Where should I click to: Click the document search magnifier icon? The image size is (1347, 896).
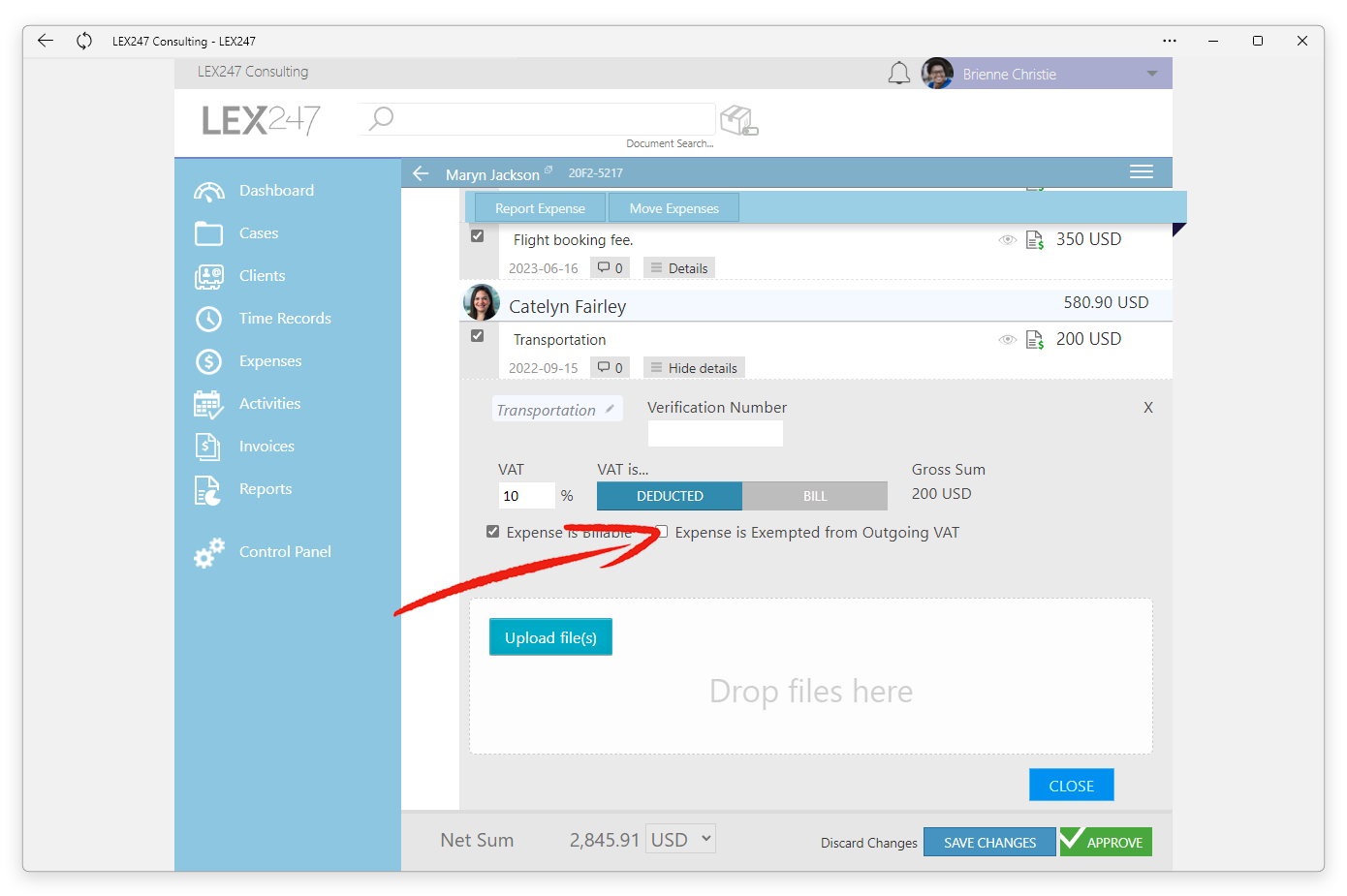(x=382, y=118)
